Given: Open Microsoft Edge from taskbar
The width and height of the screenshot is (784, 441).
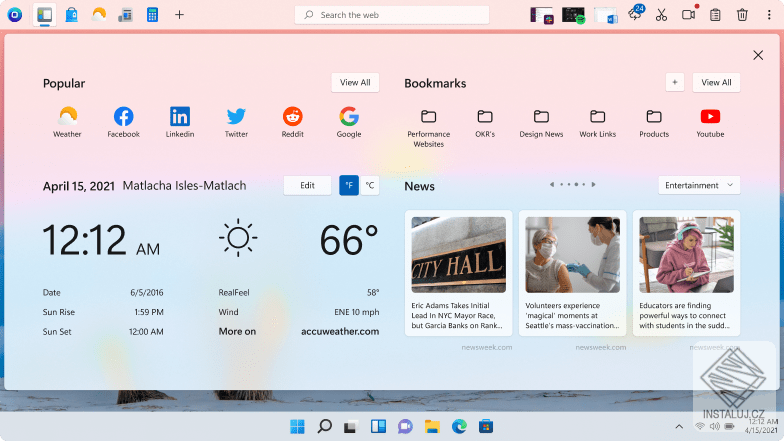Looking at the screenshot, I should [x=459, y=426].
